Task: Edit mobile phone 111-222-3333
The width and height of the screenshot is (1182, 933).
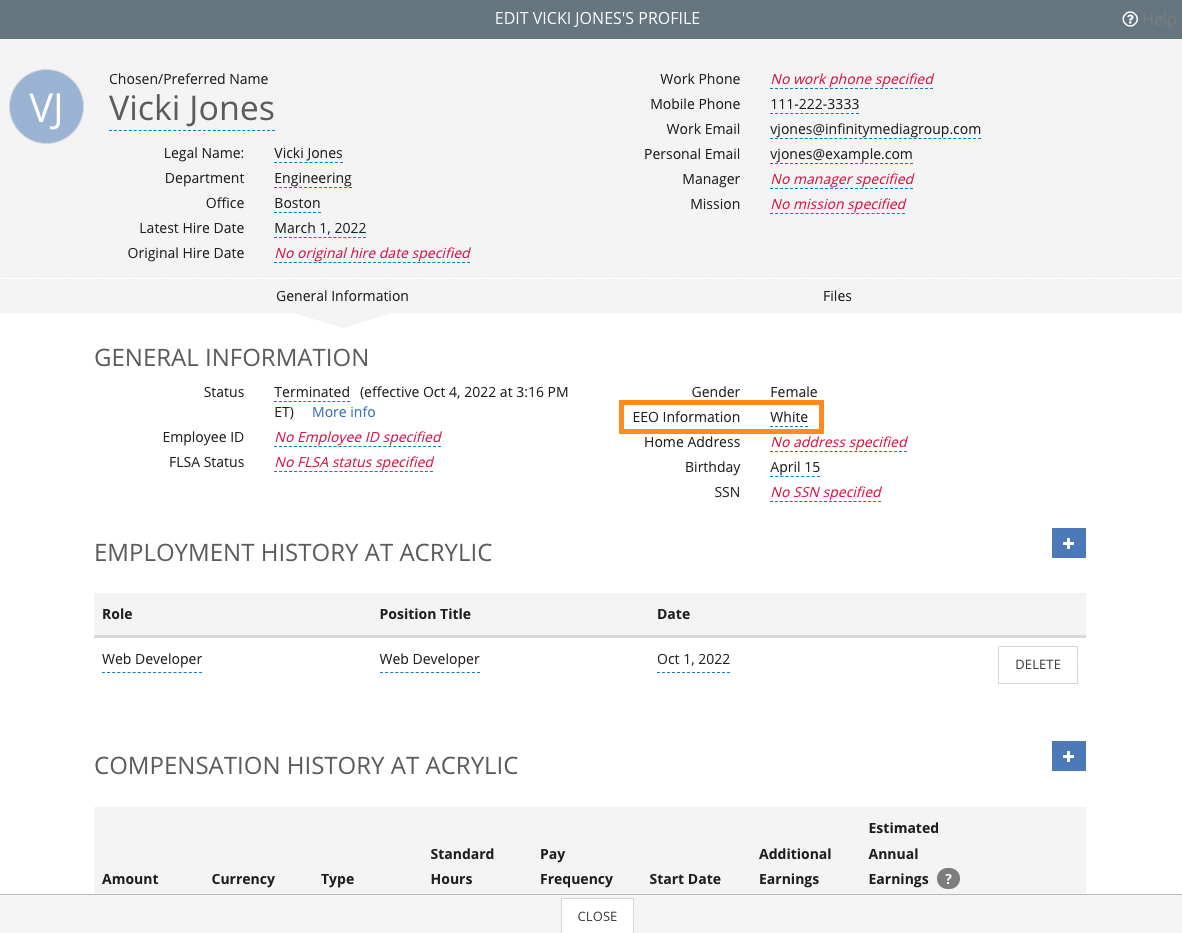Action: [x=815, y=104]
